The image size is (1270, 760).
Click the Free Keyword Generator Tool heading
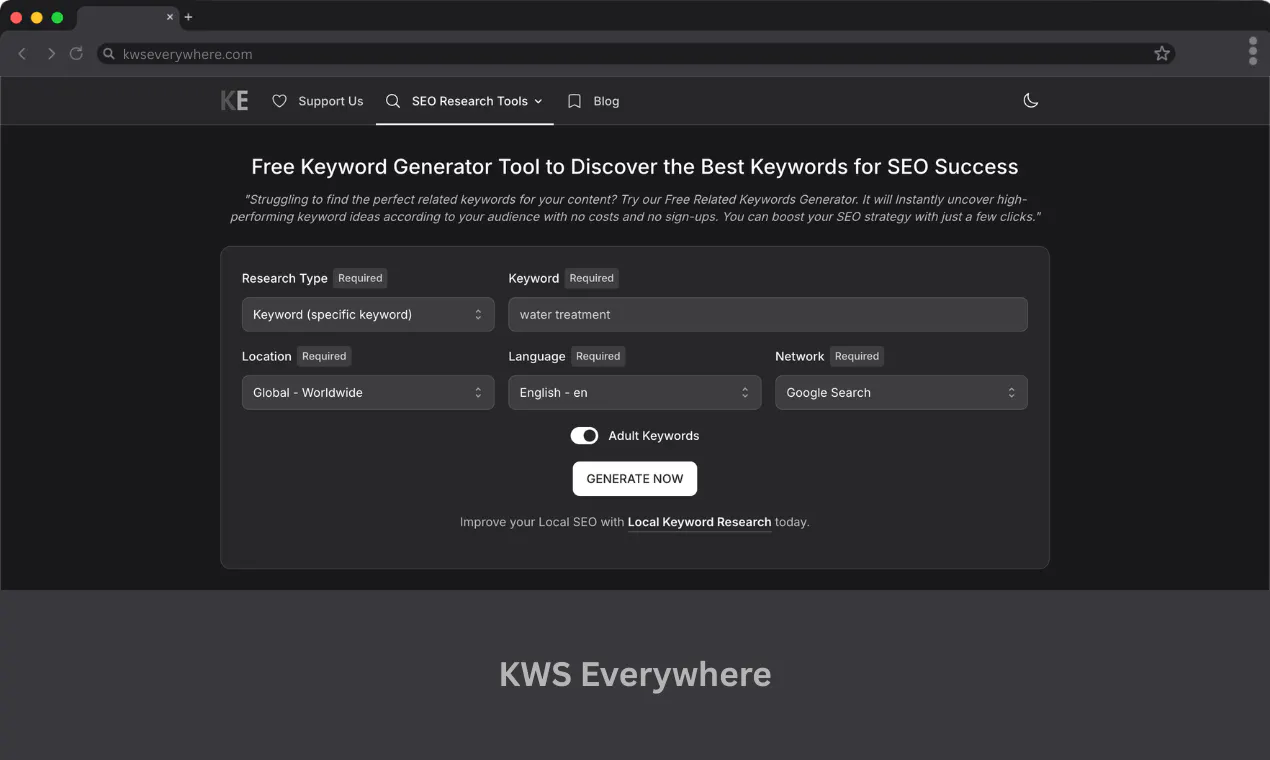pyautogui.click(x=635, y=167)
